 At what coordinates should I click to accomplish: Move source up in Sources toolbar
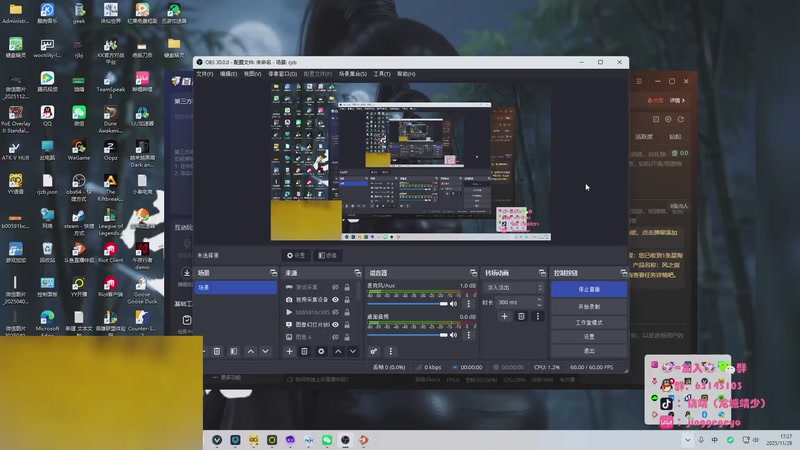338,351
